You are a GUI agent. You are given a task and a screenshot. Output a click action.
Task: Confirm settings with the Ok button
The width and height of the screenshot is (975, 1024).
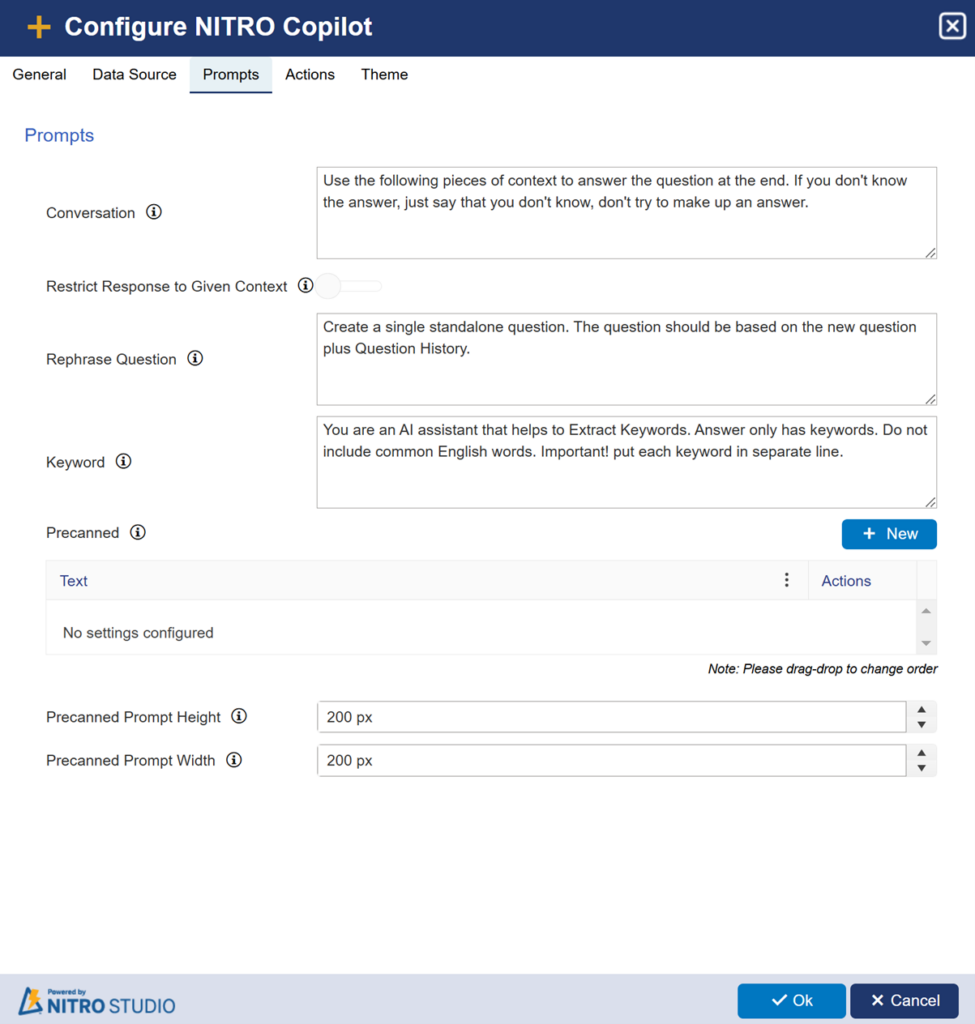791,1000
